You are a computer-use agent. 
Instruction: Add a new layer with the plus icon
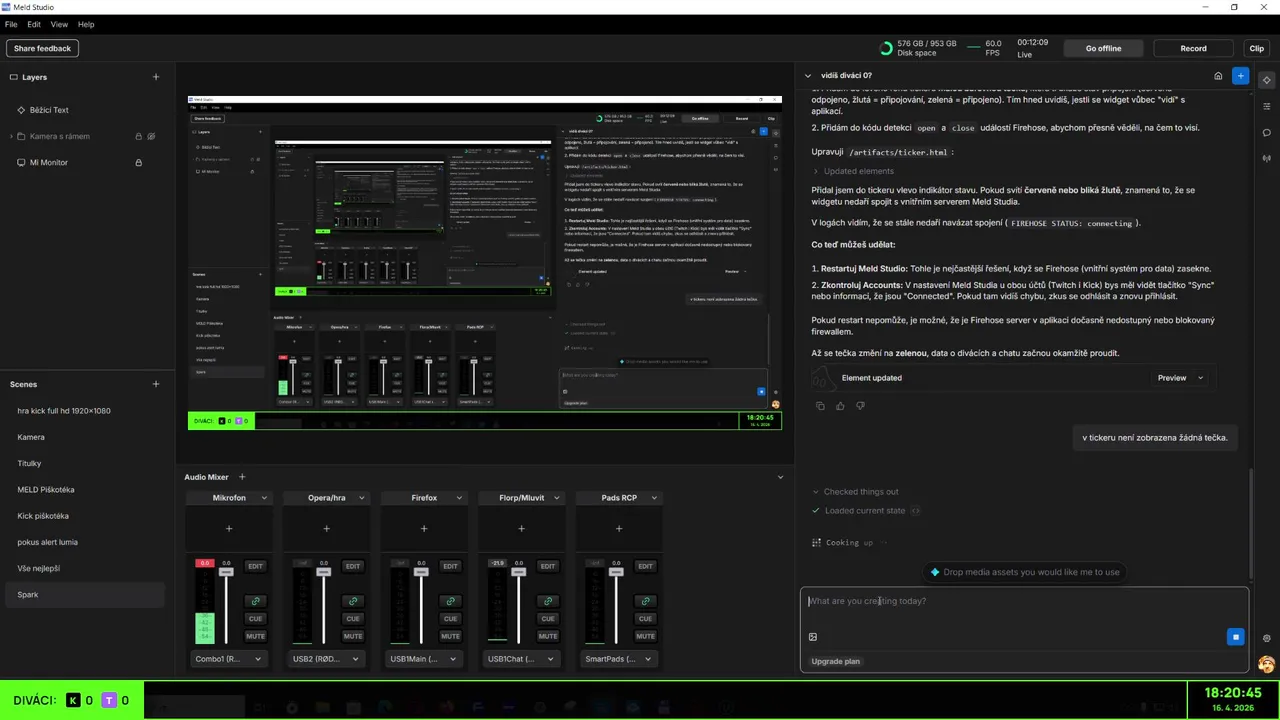[155, 77]
